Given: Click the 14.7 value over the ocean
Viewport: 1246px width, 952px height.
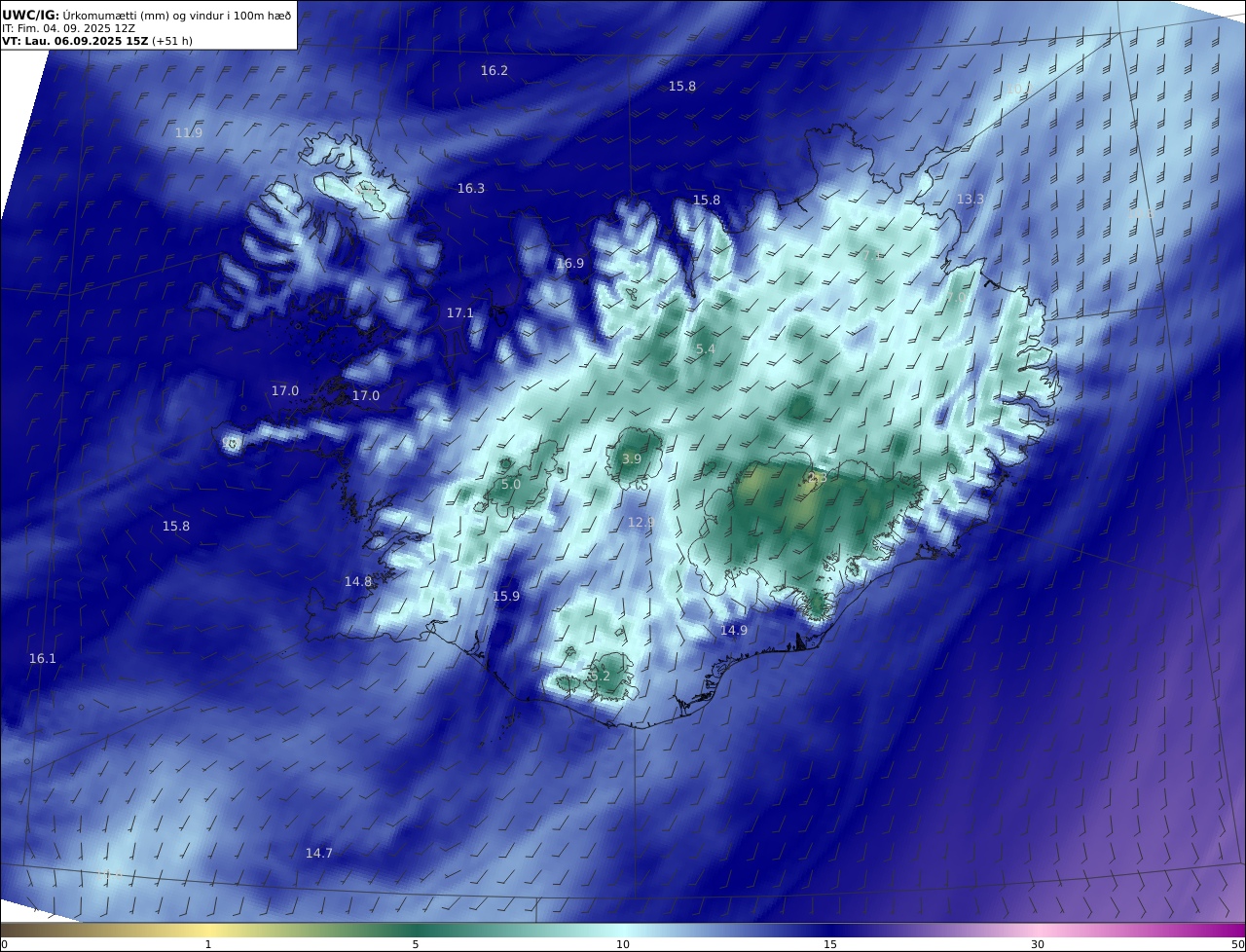Looking at the screenshot, I should coord(319,854).
